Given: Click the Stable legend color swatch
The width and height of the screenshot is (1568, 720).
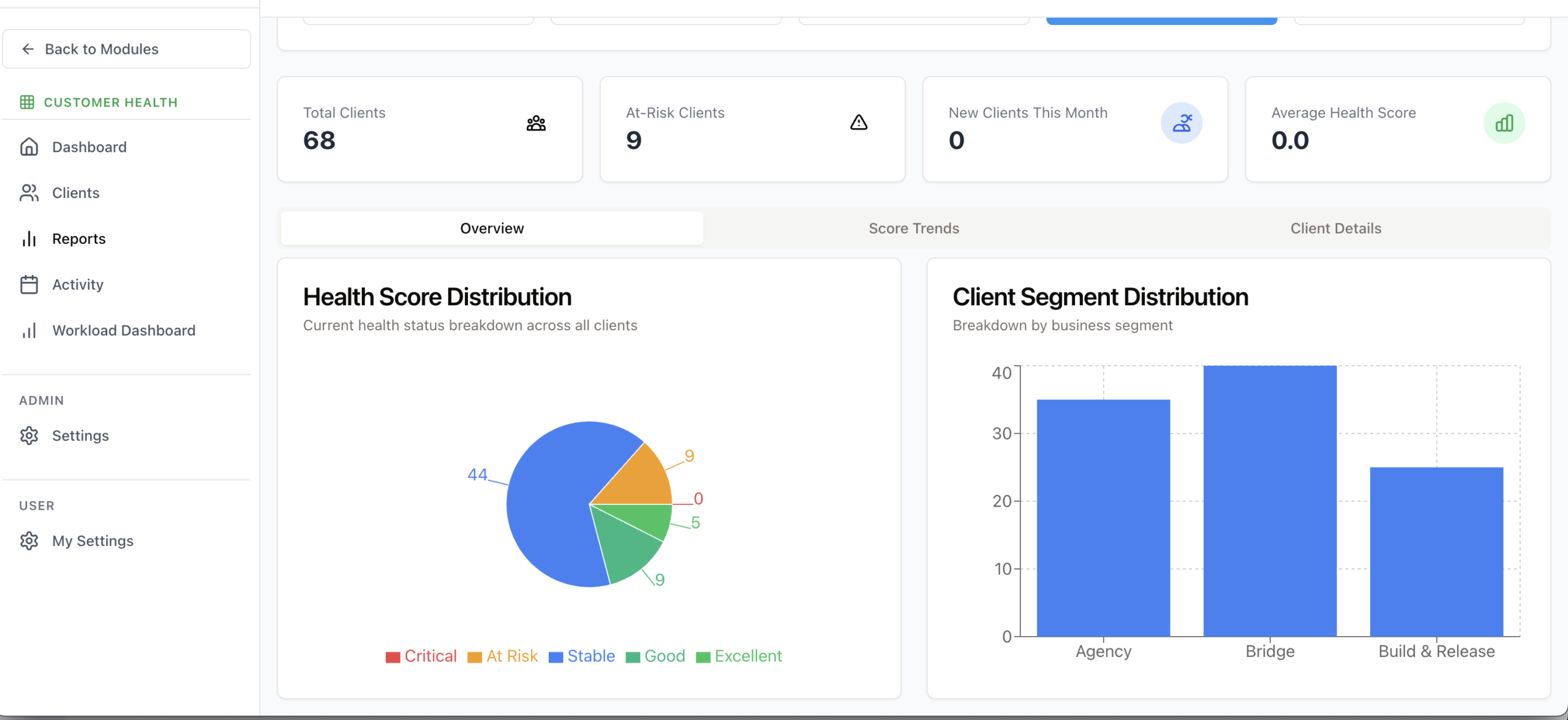Looking at the screenshot, I should click(556, 657).
